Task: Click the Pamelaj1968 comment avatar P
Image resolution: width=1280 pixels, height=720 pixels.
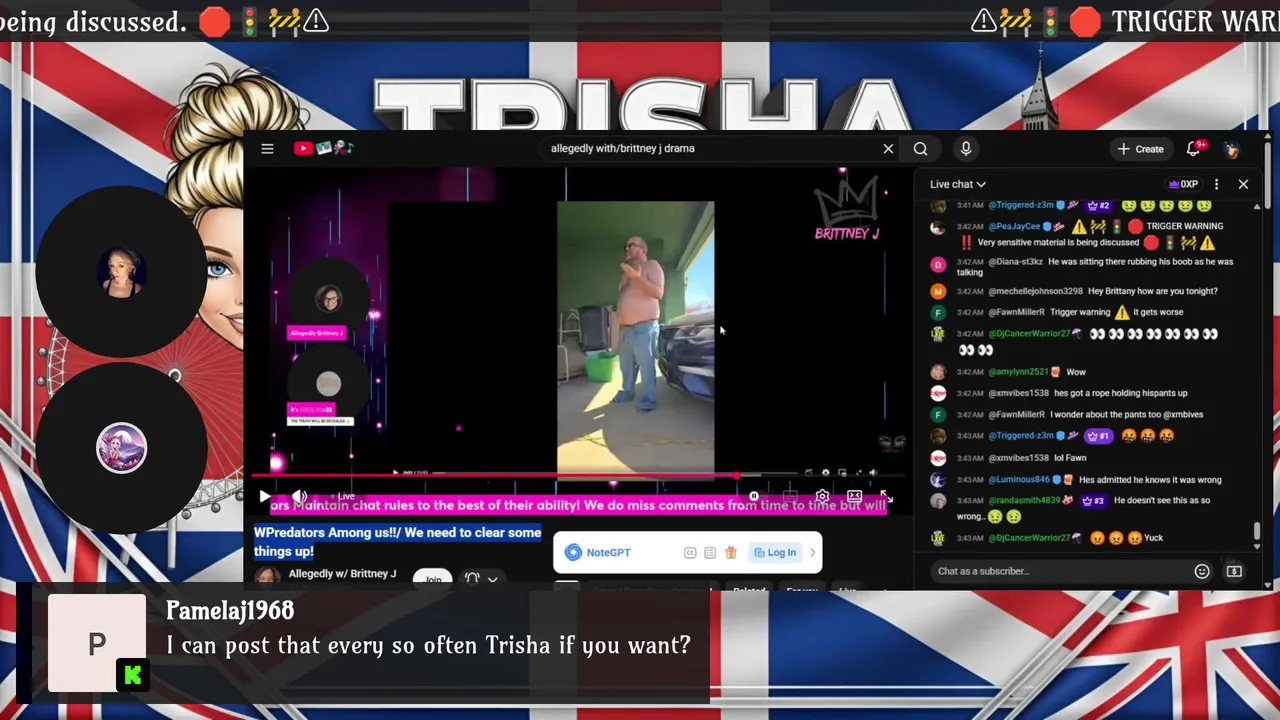Action: click(x=97, y=644)
